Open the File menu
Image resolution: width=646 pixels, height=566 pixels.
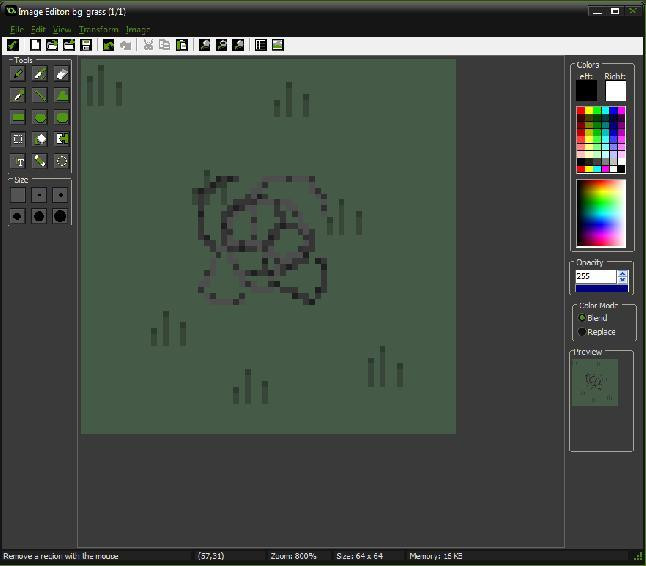17,30
